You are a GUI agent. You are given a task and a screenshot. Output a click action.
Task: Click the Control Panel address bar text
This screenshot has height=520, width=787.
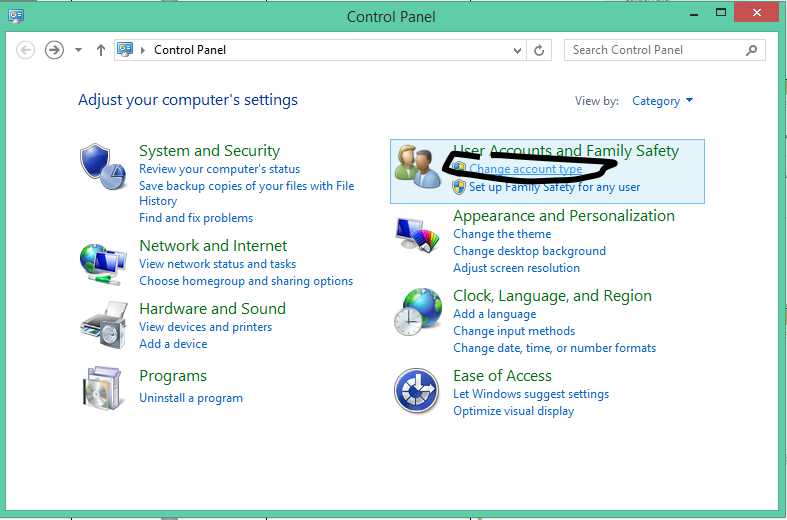[190, 50]
